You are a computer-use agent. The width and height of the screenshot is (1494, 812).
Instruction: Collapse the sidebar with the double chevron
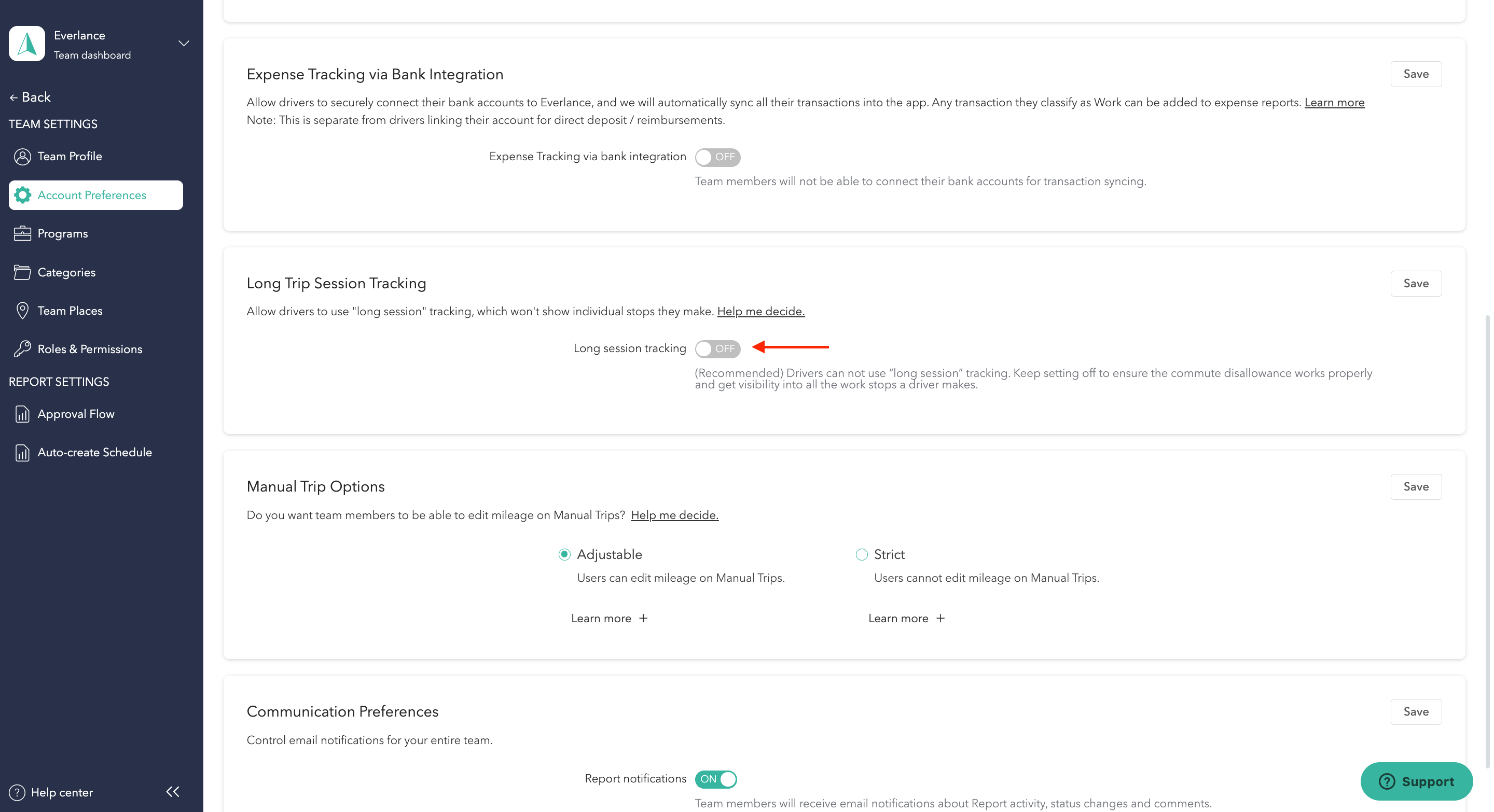(x=172, y=792)
